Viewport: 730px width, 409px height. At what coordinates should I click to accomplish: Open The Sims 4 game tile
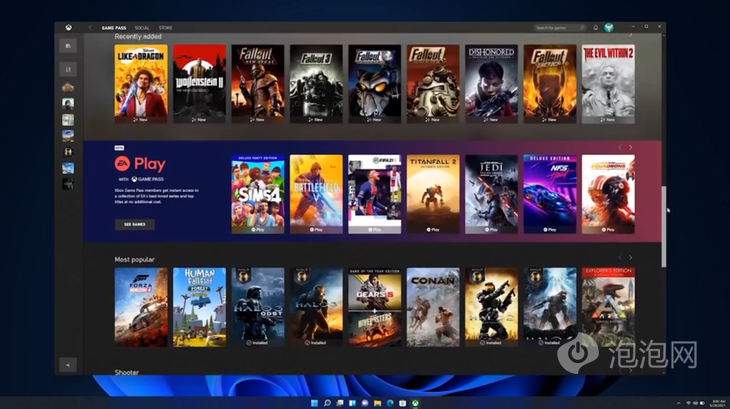tap(258, 194)
